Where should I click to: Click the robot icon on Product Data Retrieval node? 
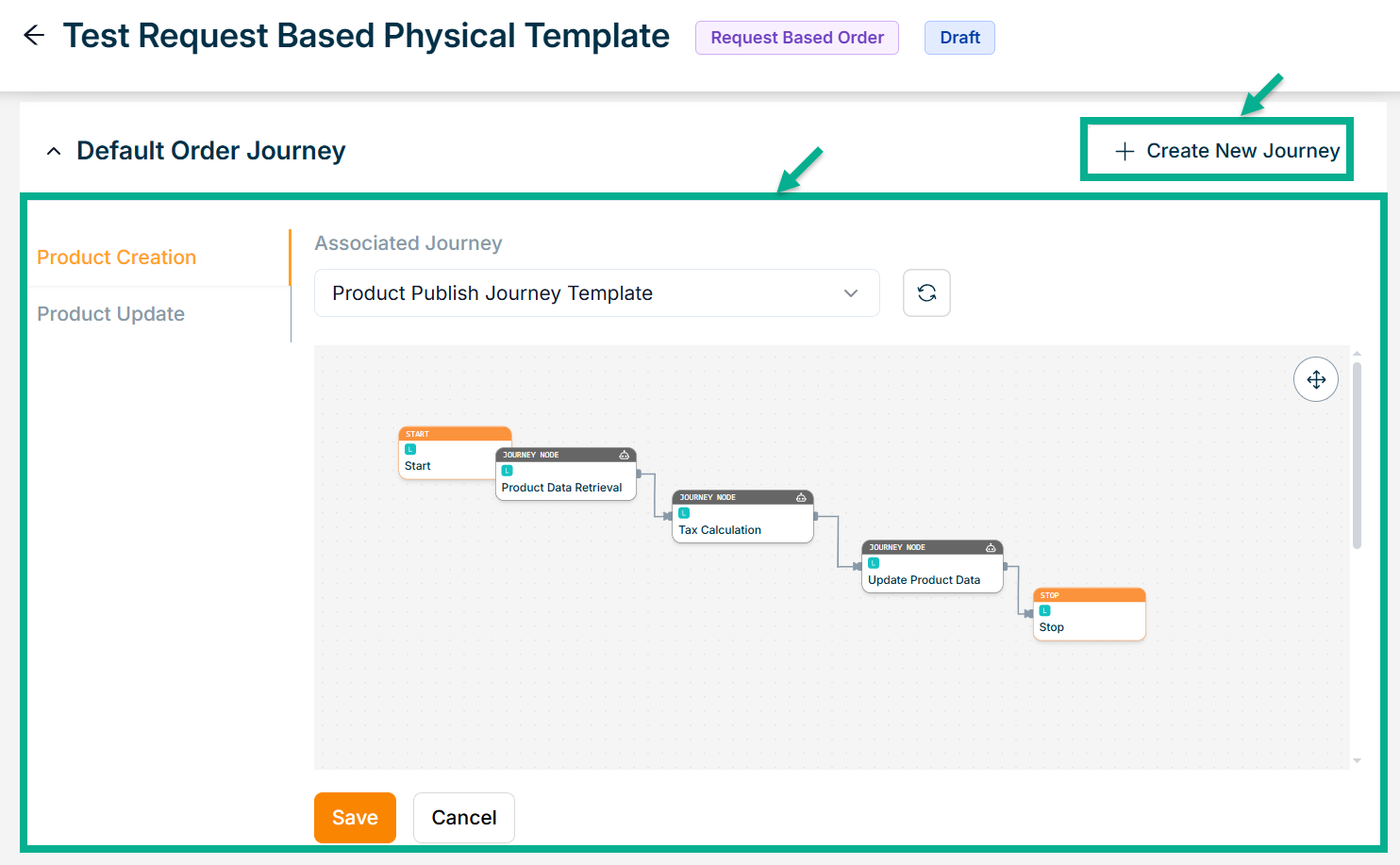click(625, 455)
